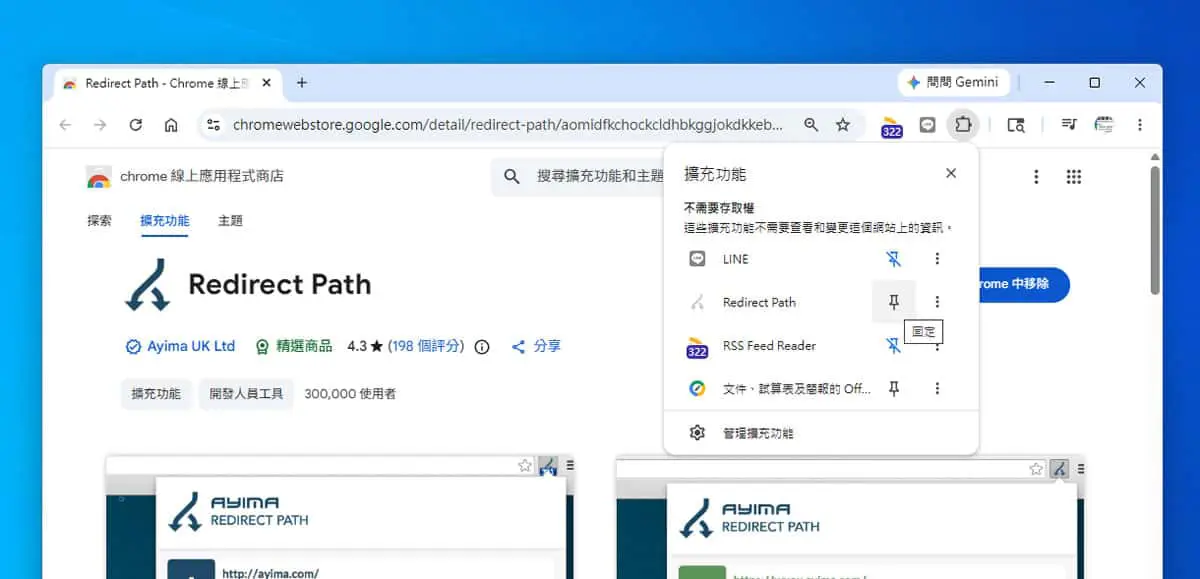Image resolution: width=1200 pixels, height=579 pixels.
Task: Open the web store three-dot menu
Action: coord(1036,177)
